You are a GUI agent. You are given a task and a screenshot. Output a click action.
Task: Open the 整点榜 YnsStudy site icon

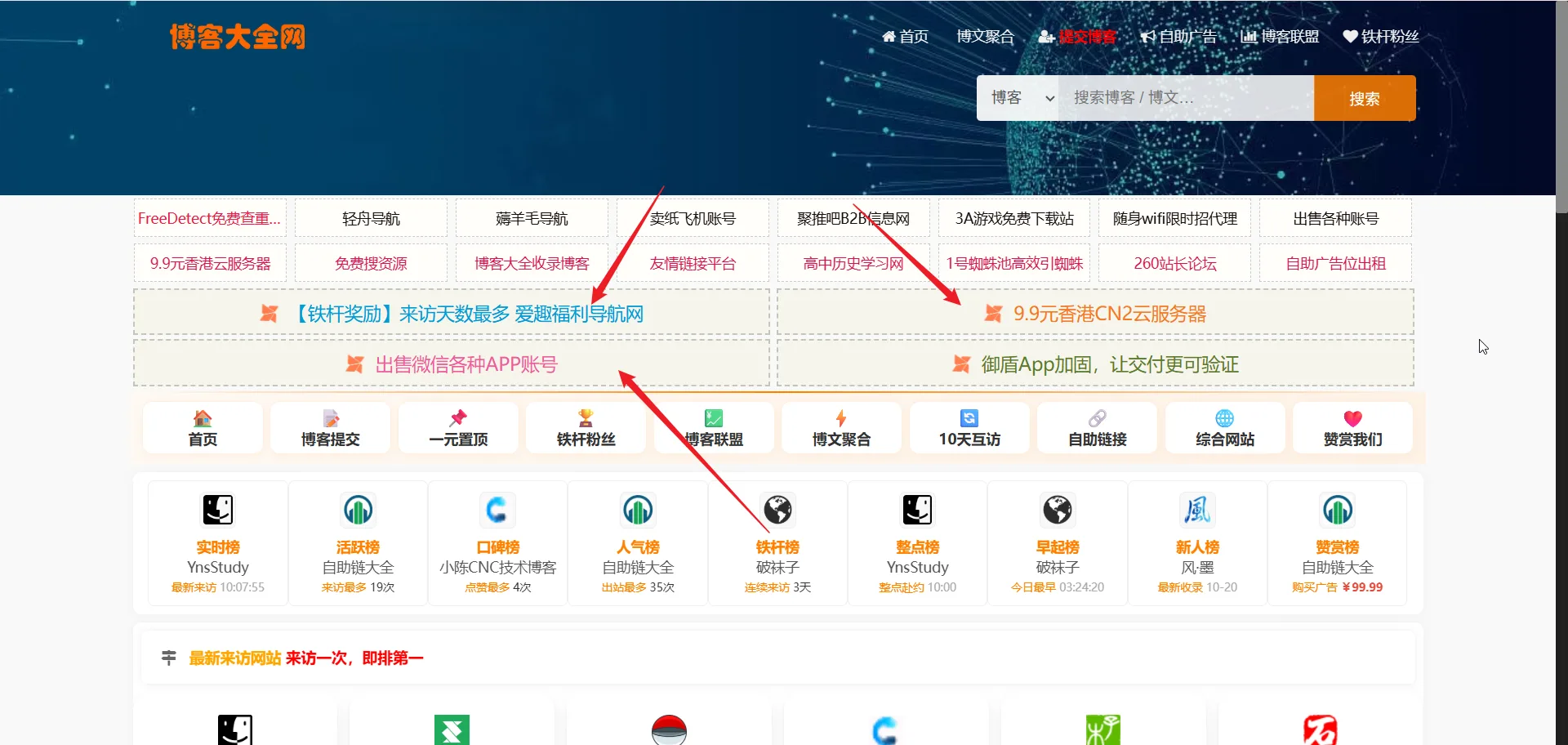coord(918,510)
